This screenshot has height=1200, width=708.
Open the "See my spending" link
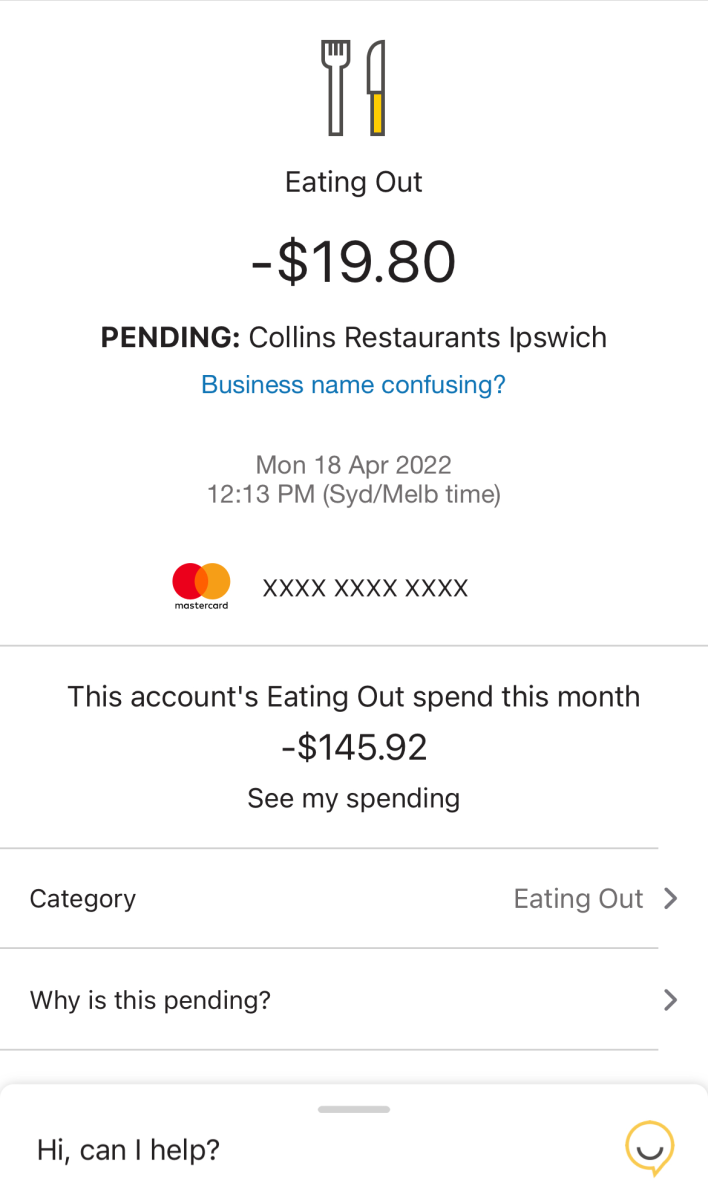tap(353, 798)
